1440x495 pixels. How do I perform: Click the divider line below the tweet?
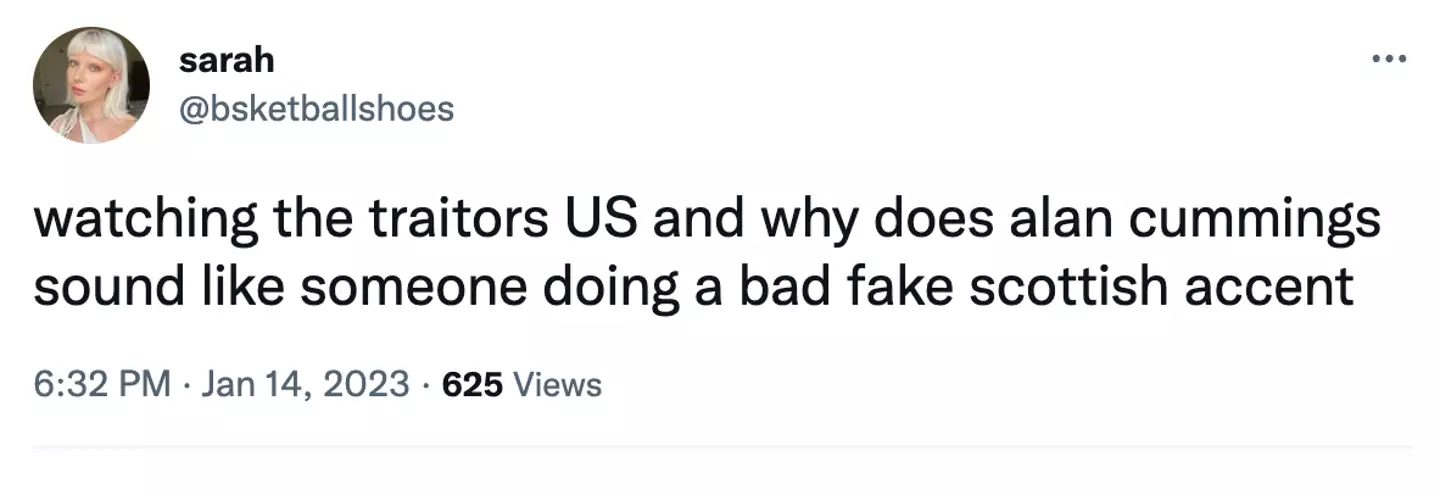720,447
